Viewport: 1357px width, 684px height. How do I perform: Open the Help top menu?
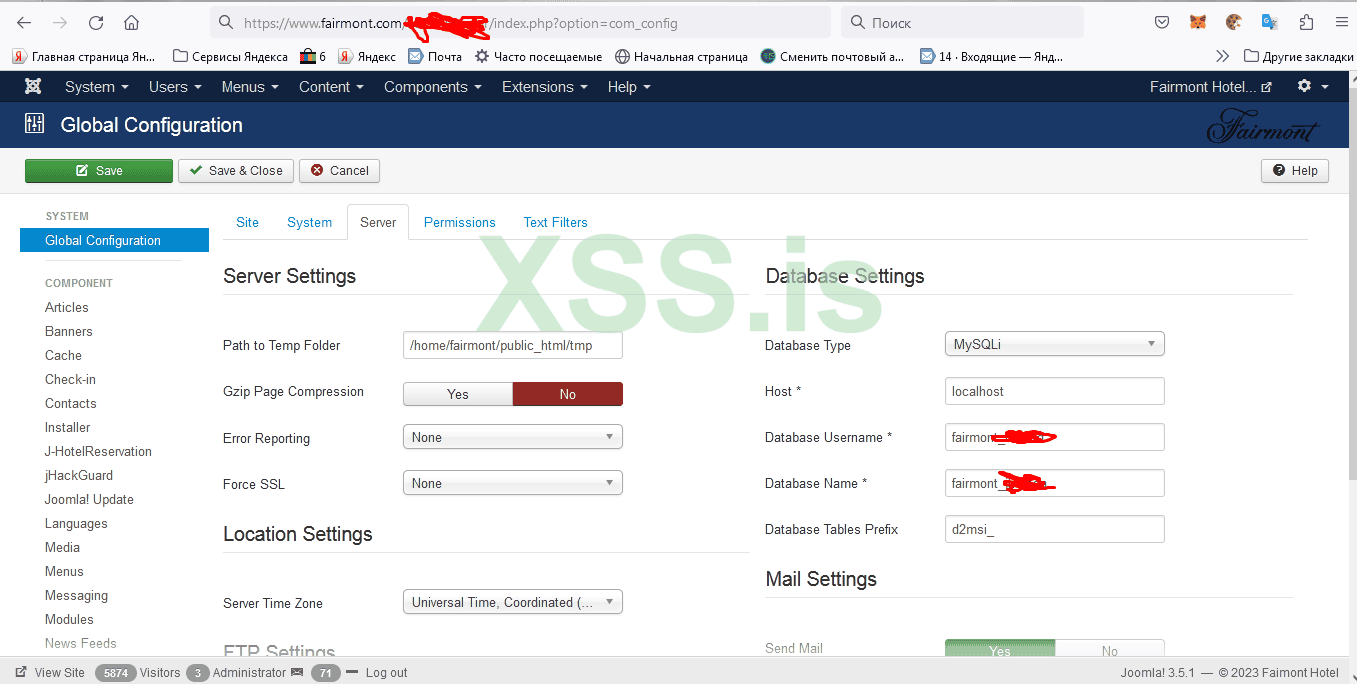point(629,87)
